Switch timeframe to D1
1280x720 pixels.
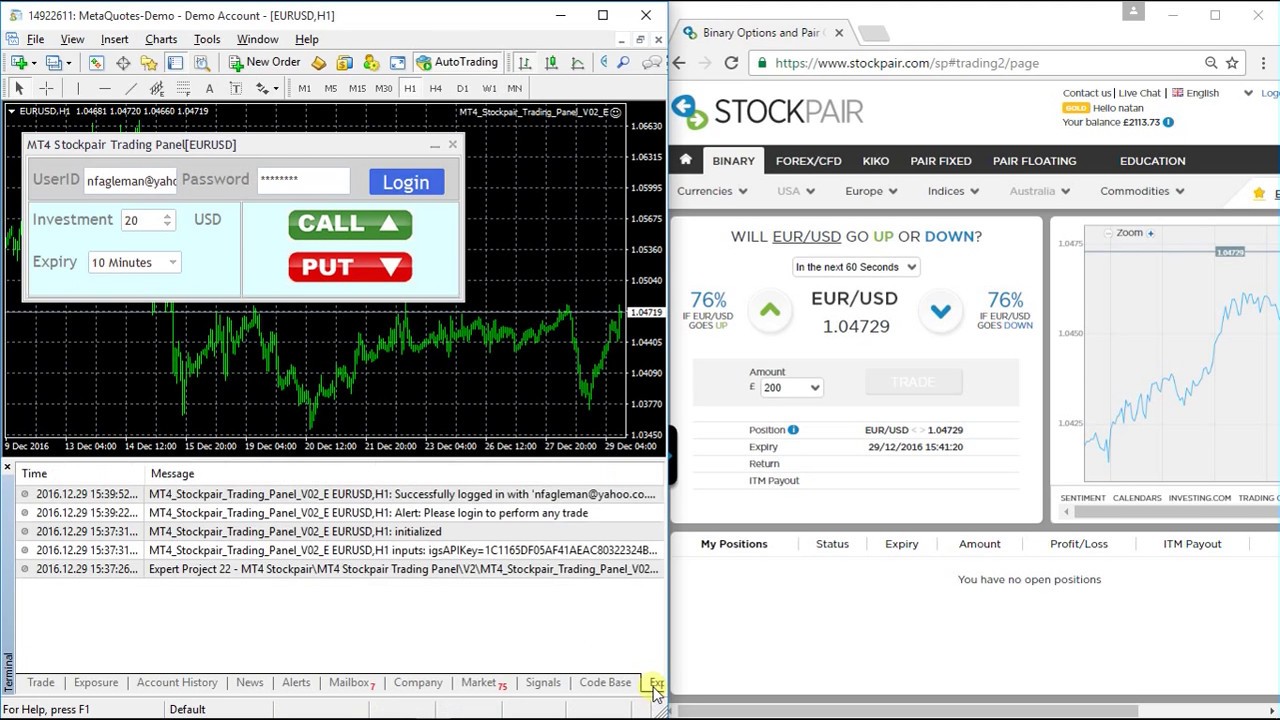[x=462, y=88]
